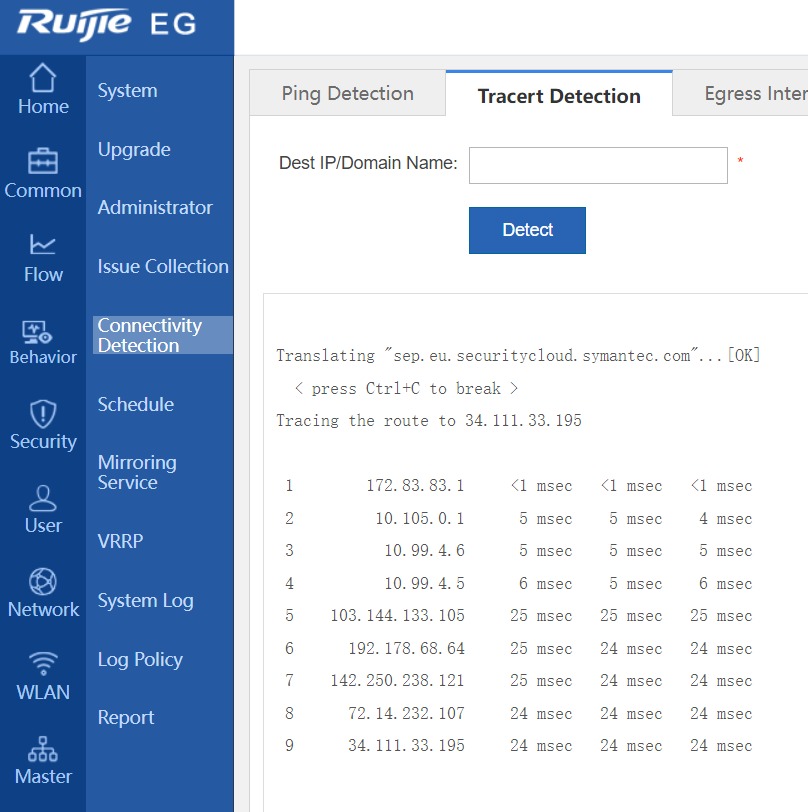The width and height of the screenshot is (808, 812).
Task: Switch to the Ping Detection tab
Action: 347,94
